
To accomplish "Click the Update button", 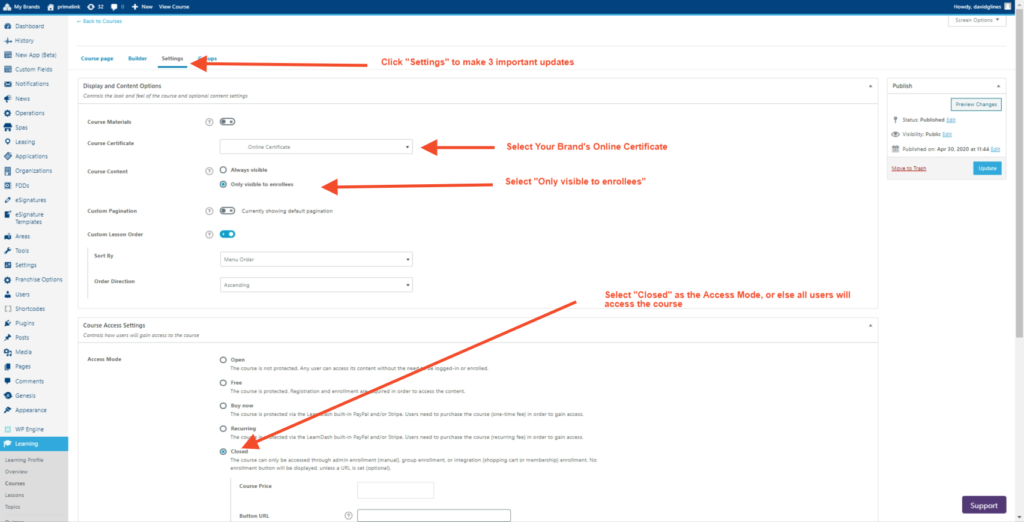I will [x=987, y=168].
